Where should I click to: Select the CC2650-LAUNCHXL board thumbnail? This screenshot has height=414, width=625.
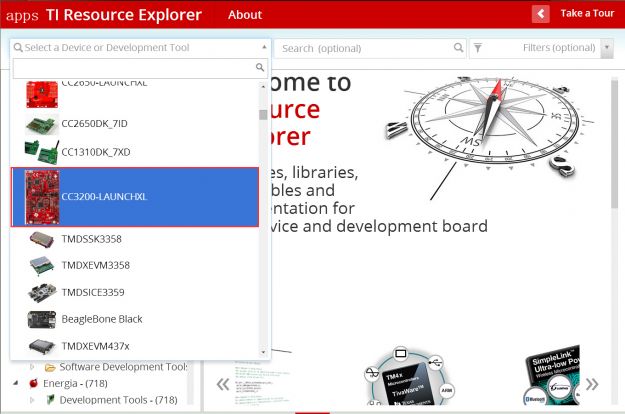tap(42, 94)
